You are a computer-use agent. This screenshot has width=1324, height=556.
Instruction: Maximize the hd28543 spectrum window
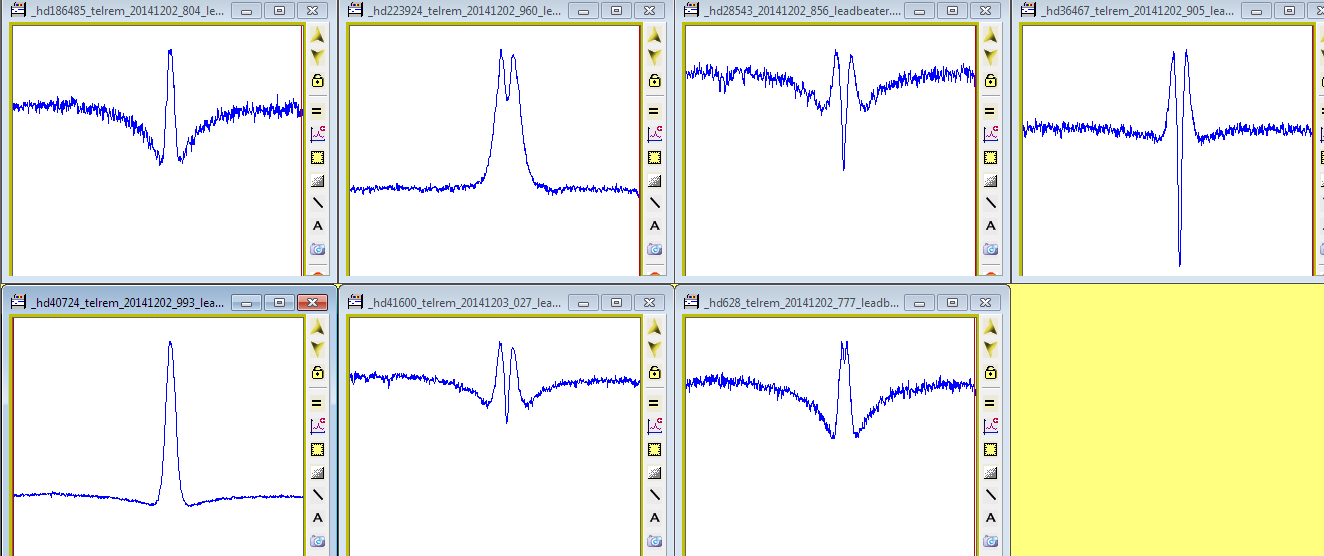pos(952,11)
